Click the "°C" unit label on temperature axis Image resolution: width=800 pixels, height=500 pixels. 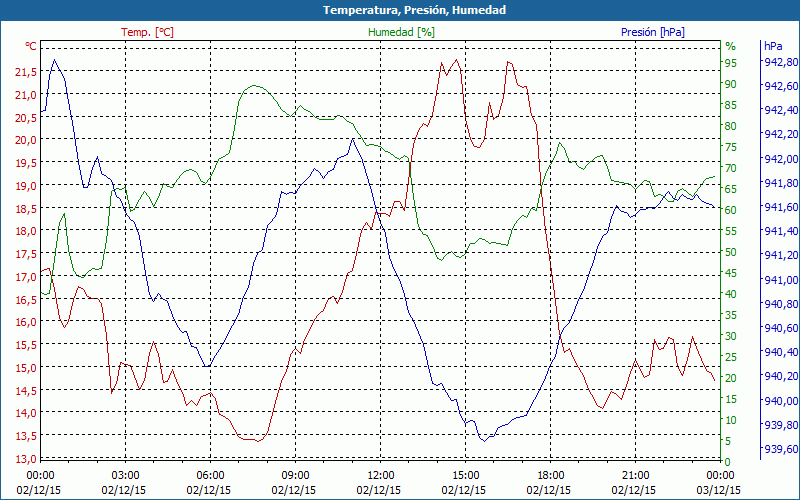[31, 46]
